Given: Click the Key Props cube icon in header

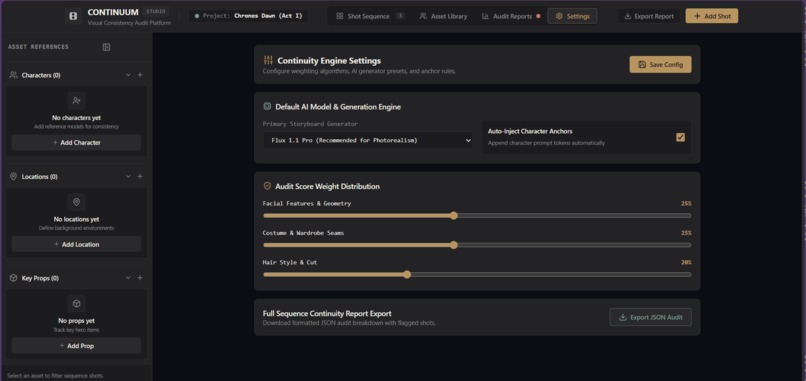Looking at the screenshot, I should (13, 278).
